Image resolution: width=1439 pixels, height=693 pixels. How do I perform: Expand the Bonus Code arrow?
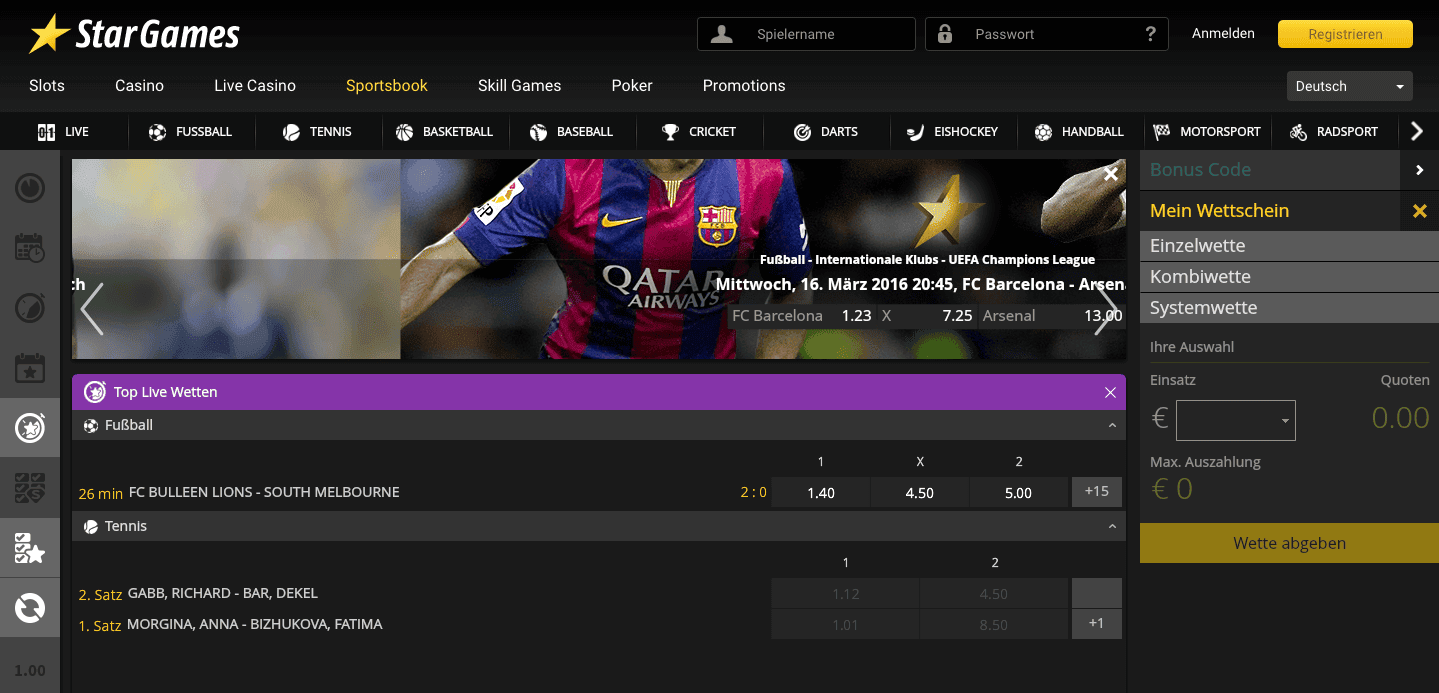(x=1419, y=170)
